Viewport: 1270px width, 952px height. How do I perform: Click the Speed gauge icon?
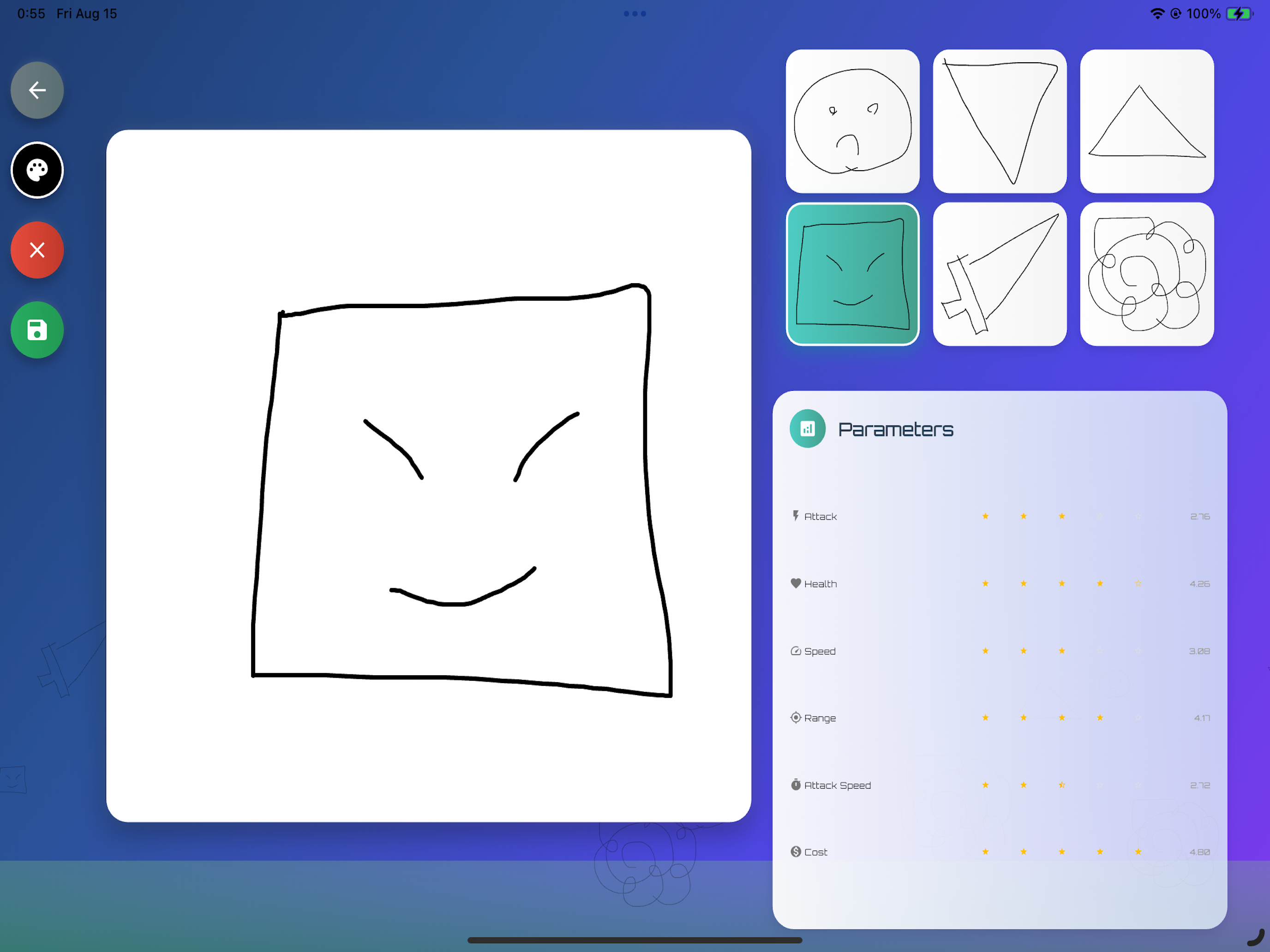tap(795, 651)
